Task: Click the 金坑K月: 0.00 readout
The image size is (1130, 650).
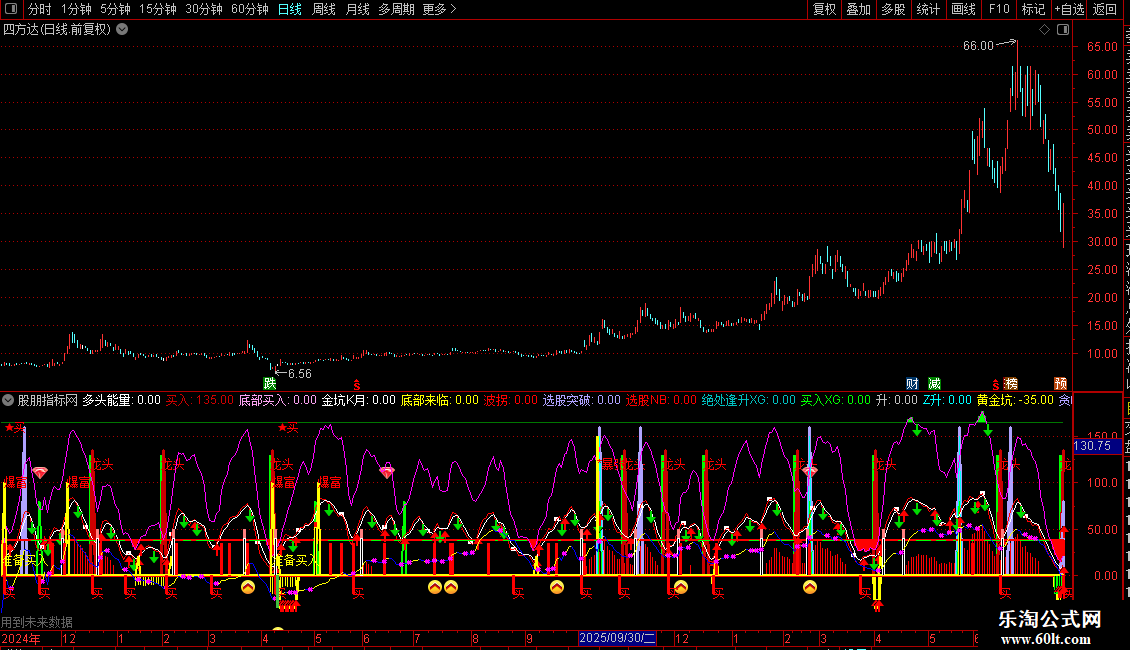Action: click(x=358, y=400)
